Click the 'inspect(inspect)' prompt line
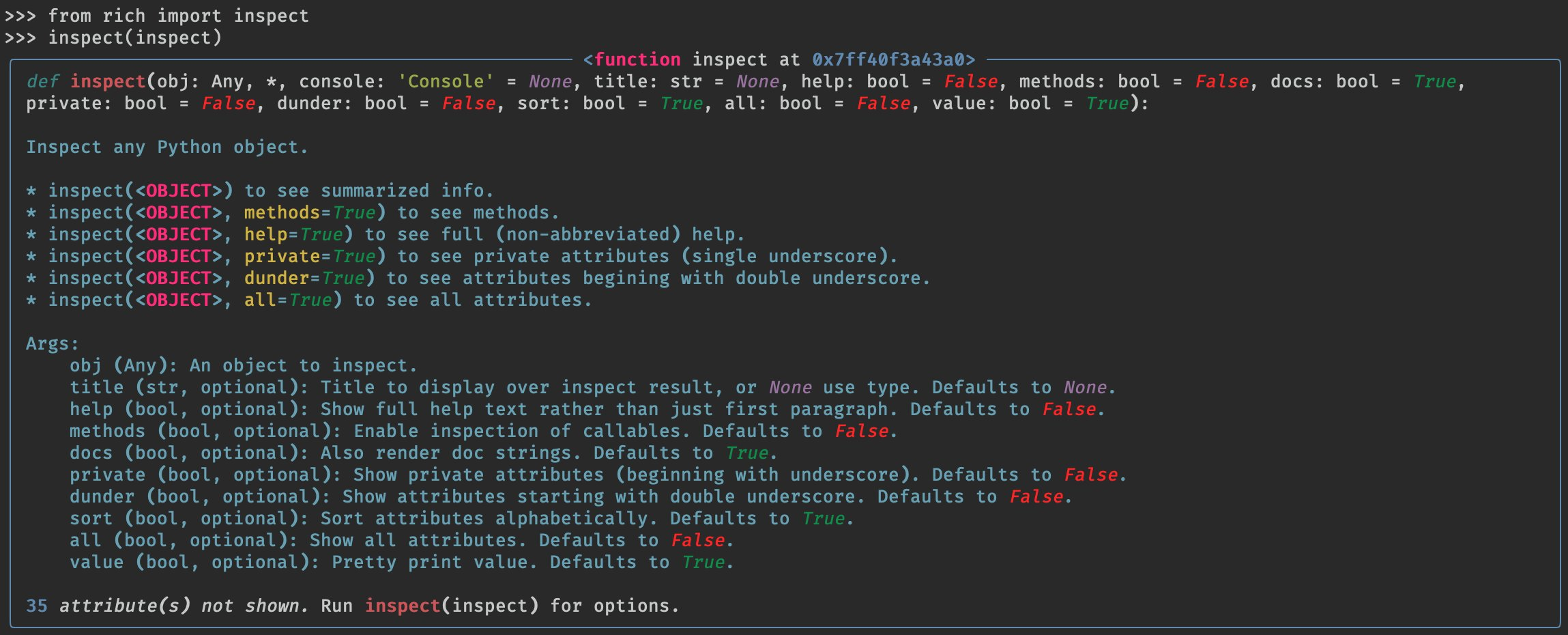This screenshot has height=635, width=1568. (113, 38)
